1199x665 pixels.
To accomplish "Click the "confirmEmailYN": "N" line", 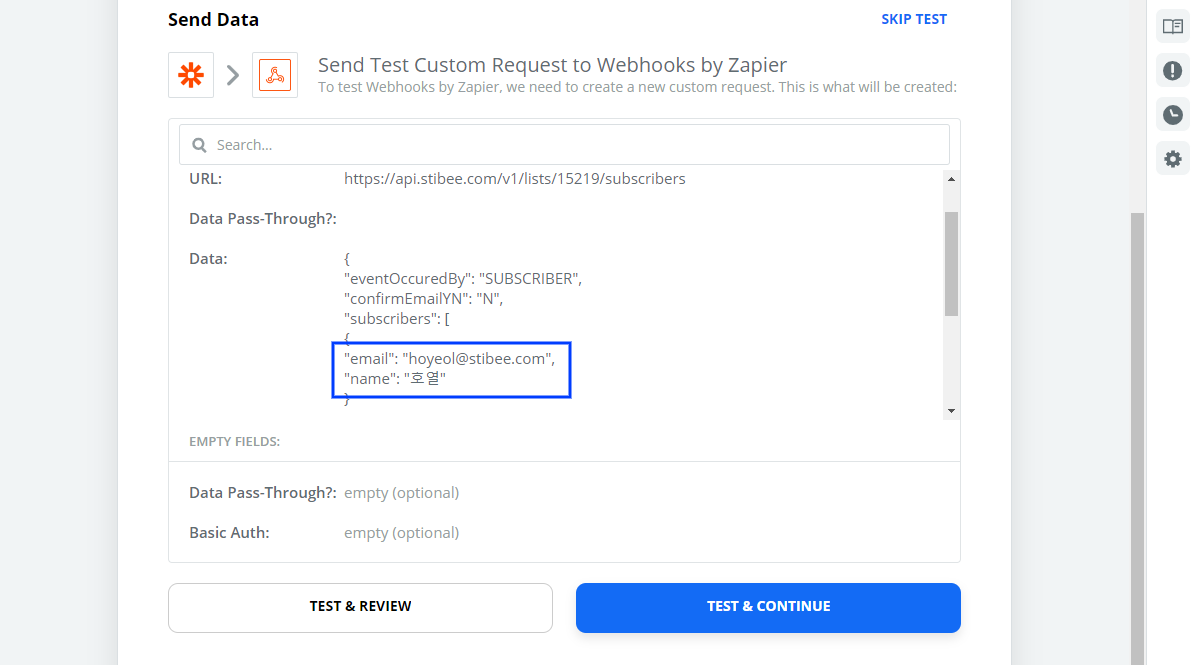I will (x=424, y=299).
